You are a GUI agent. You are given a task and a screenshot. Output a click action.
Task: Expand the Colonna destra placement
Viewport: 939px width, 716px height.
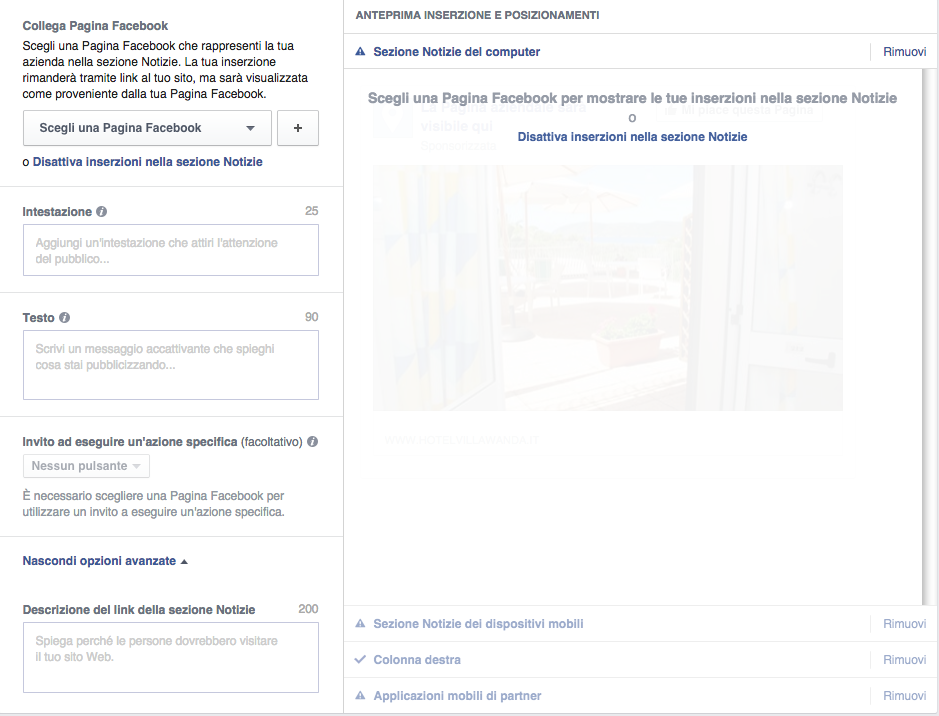coord(417,660)
